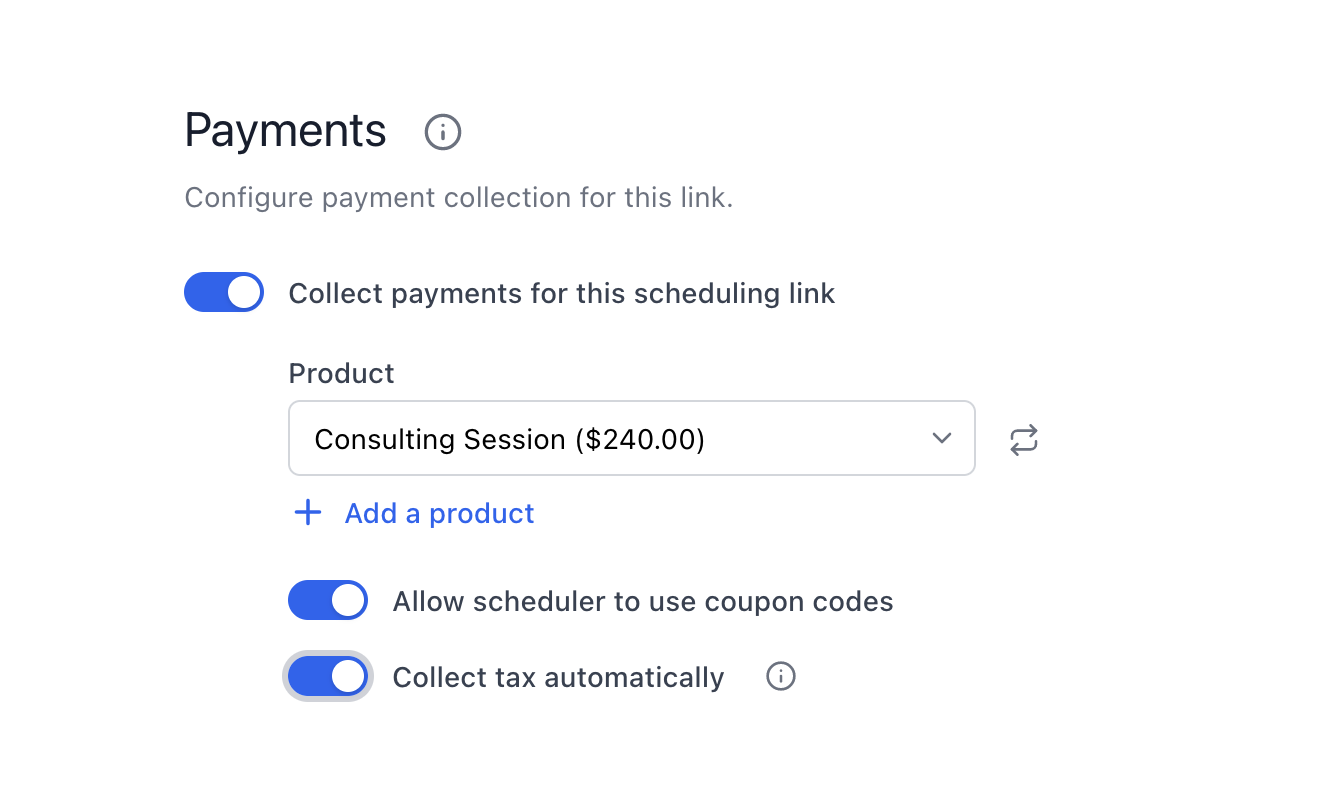Click the Collect tax automatically label text
The width and height of the screenshot is (1340, 802).
(x=558, y=678)
